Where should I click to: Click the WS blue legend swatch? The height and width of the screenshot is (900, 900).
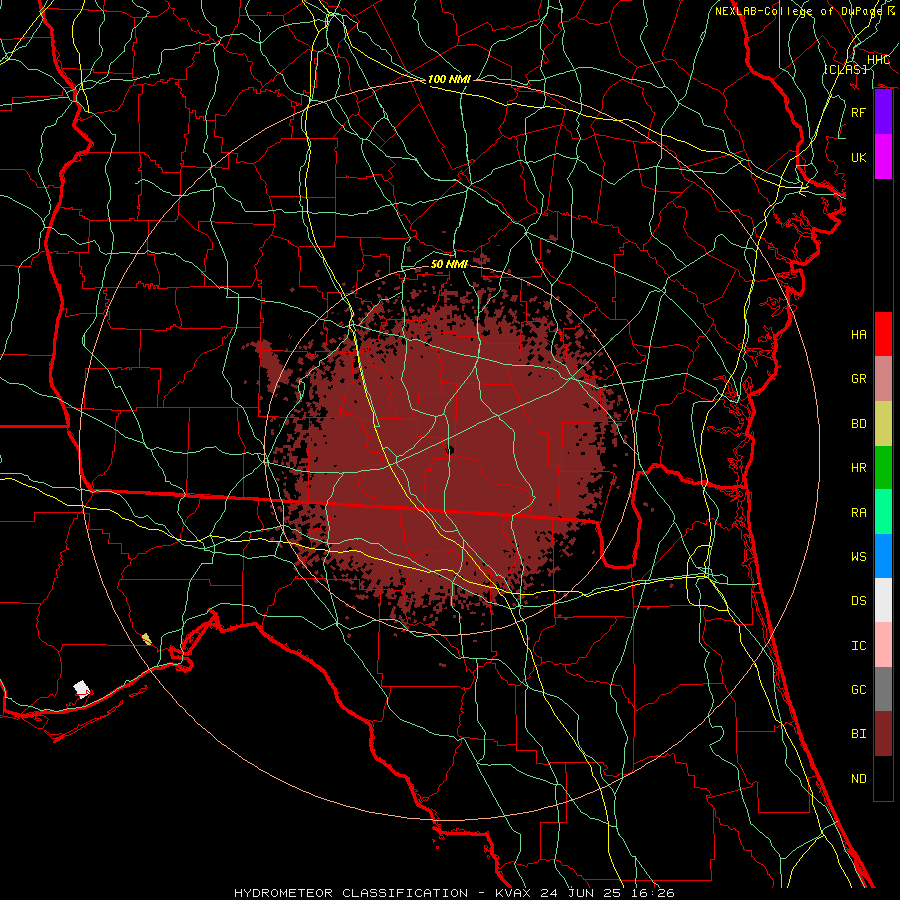point(883,556)
